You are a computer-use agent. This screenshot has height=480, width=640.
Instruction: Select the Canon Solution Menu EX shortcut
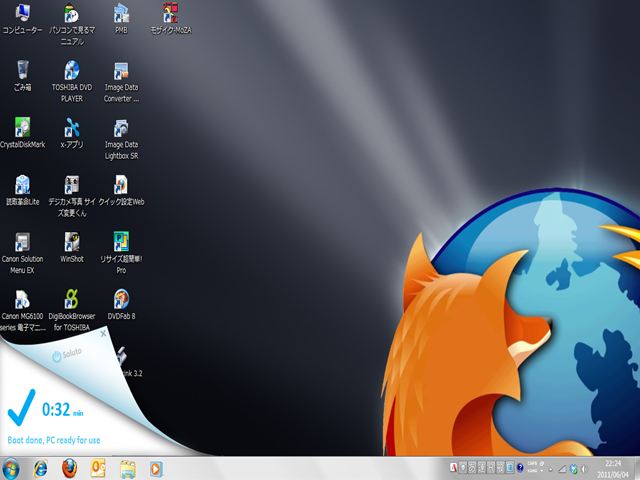(x=22, y=253)
